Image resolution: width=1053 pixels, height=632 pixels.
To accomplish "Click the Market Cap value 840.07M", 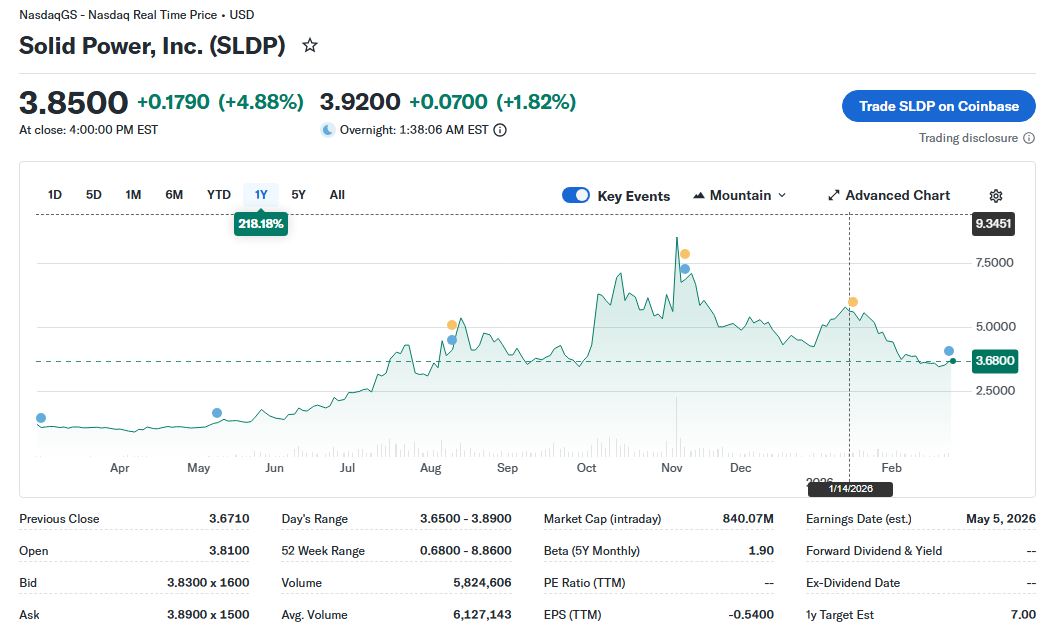I will pos(748,518).
